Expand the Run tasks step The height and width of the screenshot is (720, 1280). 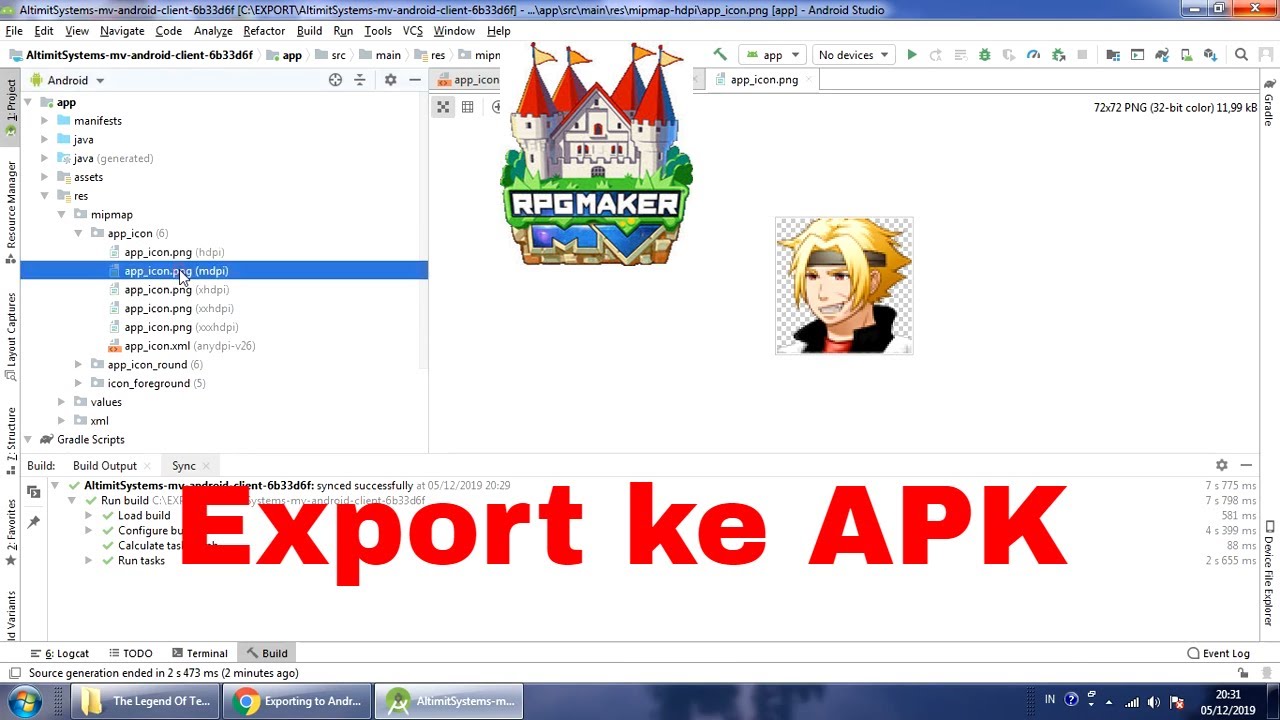tap(88, 561)
